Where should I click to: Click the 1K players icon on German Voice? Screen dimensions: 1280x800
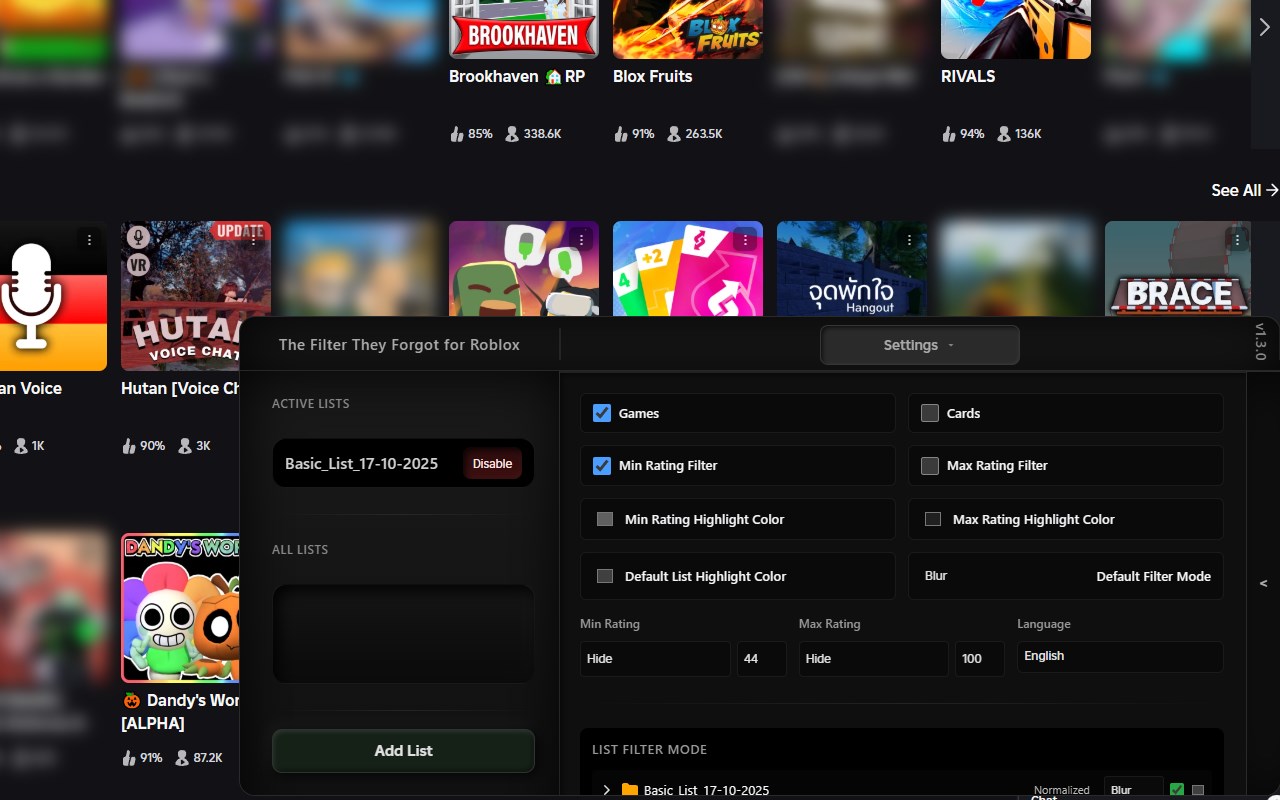pos(20,445)
